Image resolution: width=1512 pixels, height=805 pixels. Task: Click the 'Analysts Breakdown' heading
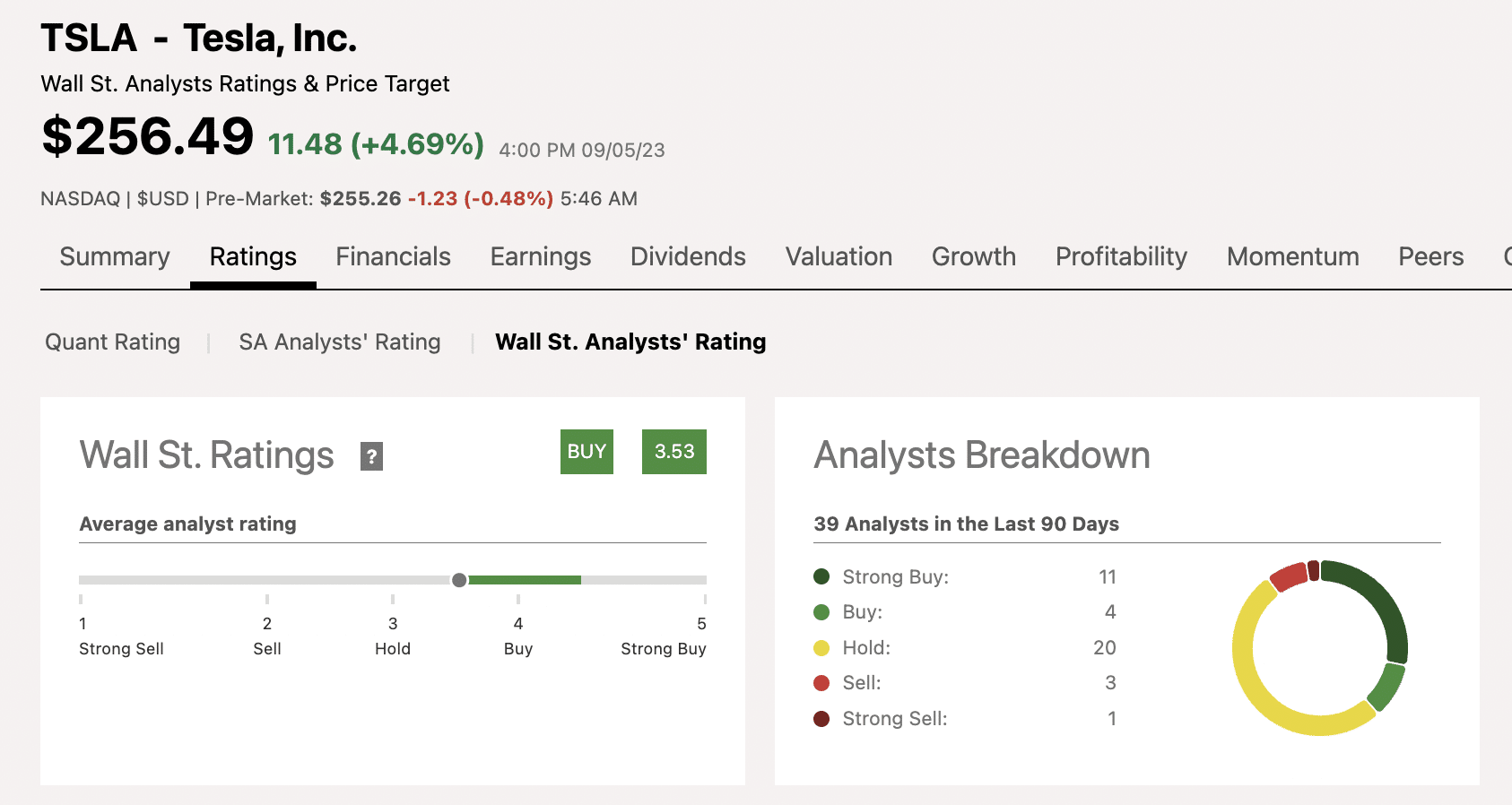(x=982, y=455)
